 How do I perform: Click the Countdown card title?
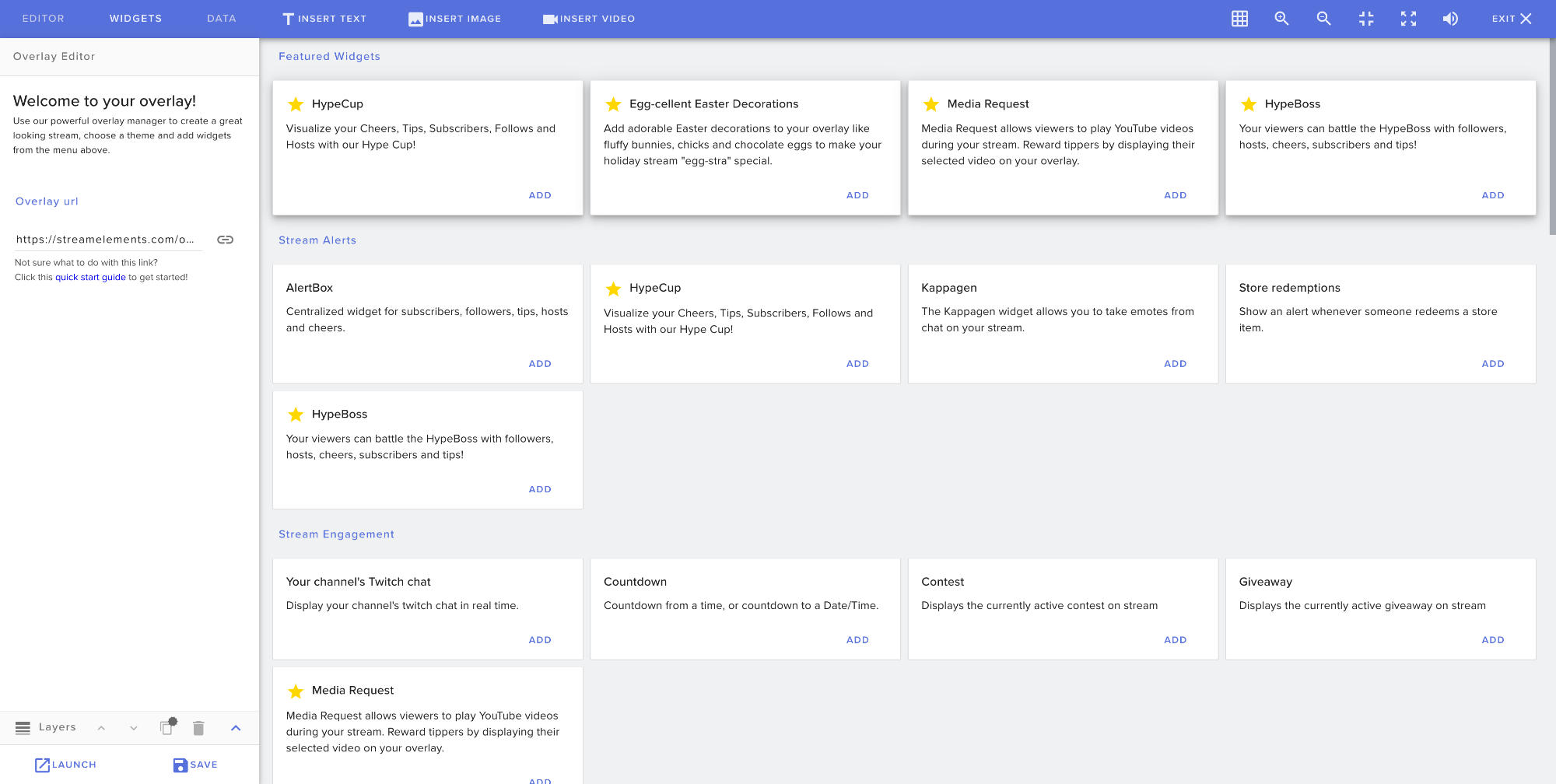pos(635,582)
